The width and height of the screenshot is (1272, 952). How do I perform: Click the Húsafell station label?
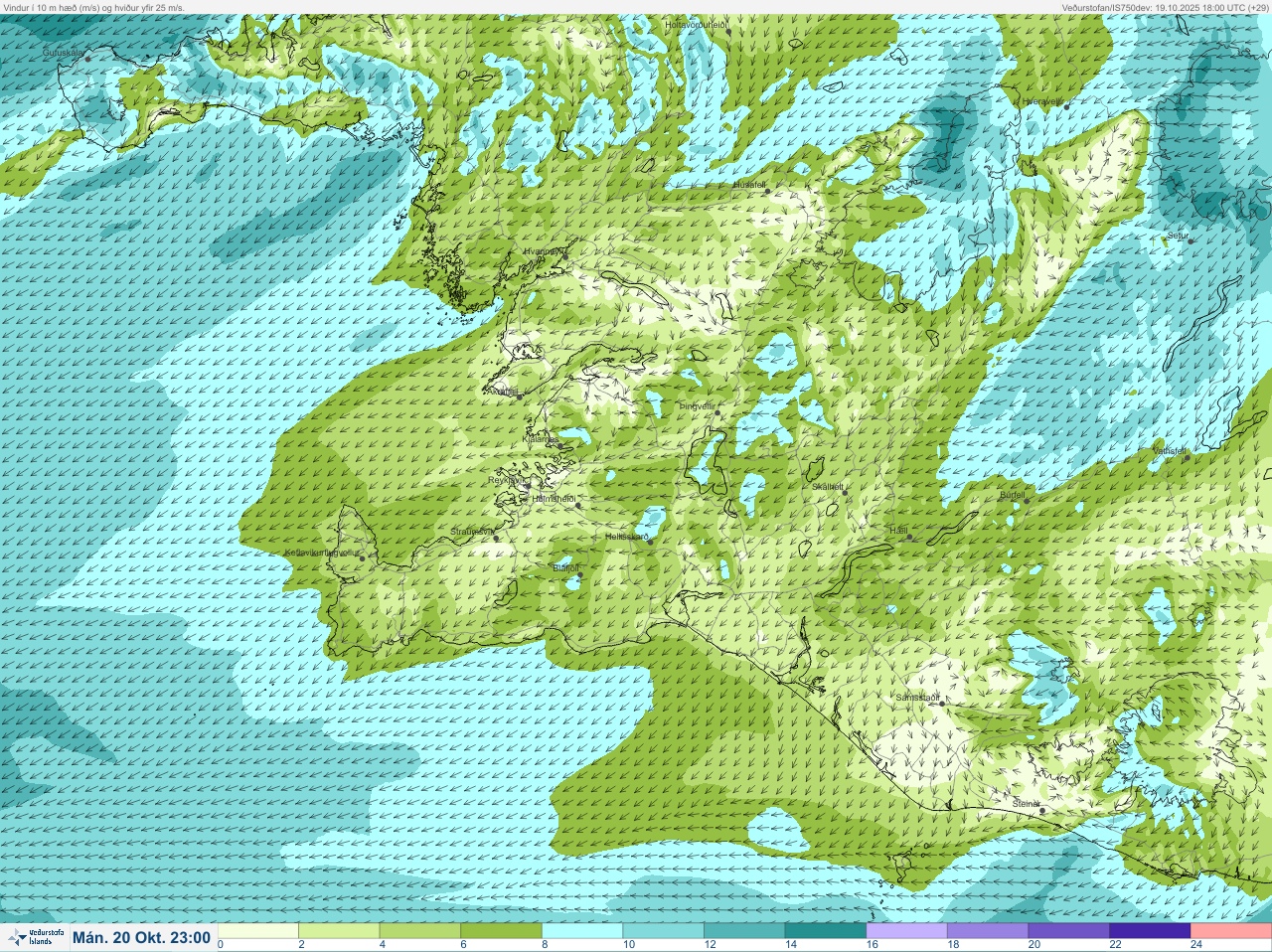749,185
